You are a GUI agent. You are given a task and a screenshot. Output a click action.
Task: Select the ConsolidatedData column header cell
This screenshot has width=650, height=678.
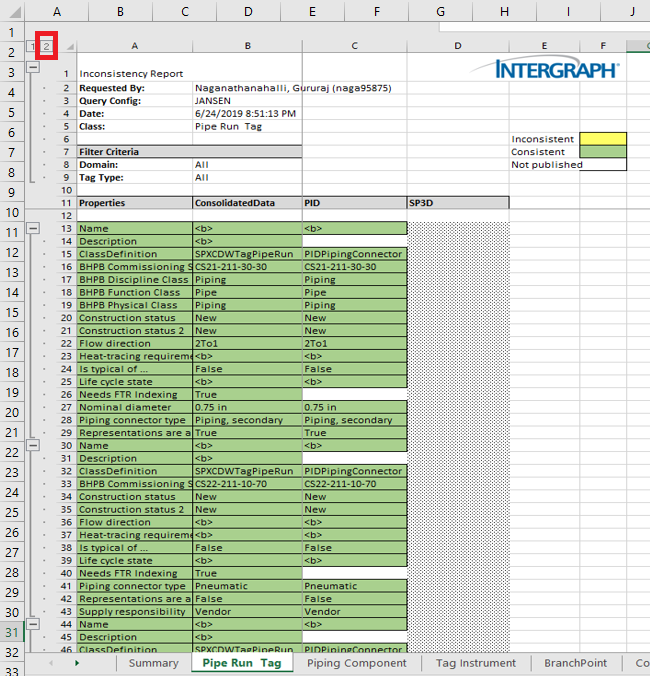tap(247, 202)
